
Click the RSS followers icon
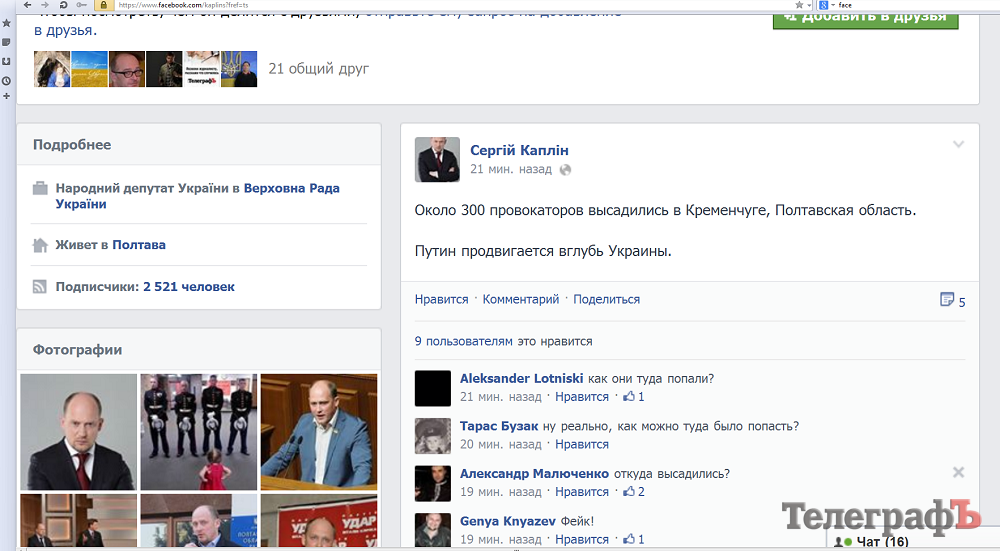40,287
